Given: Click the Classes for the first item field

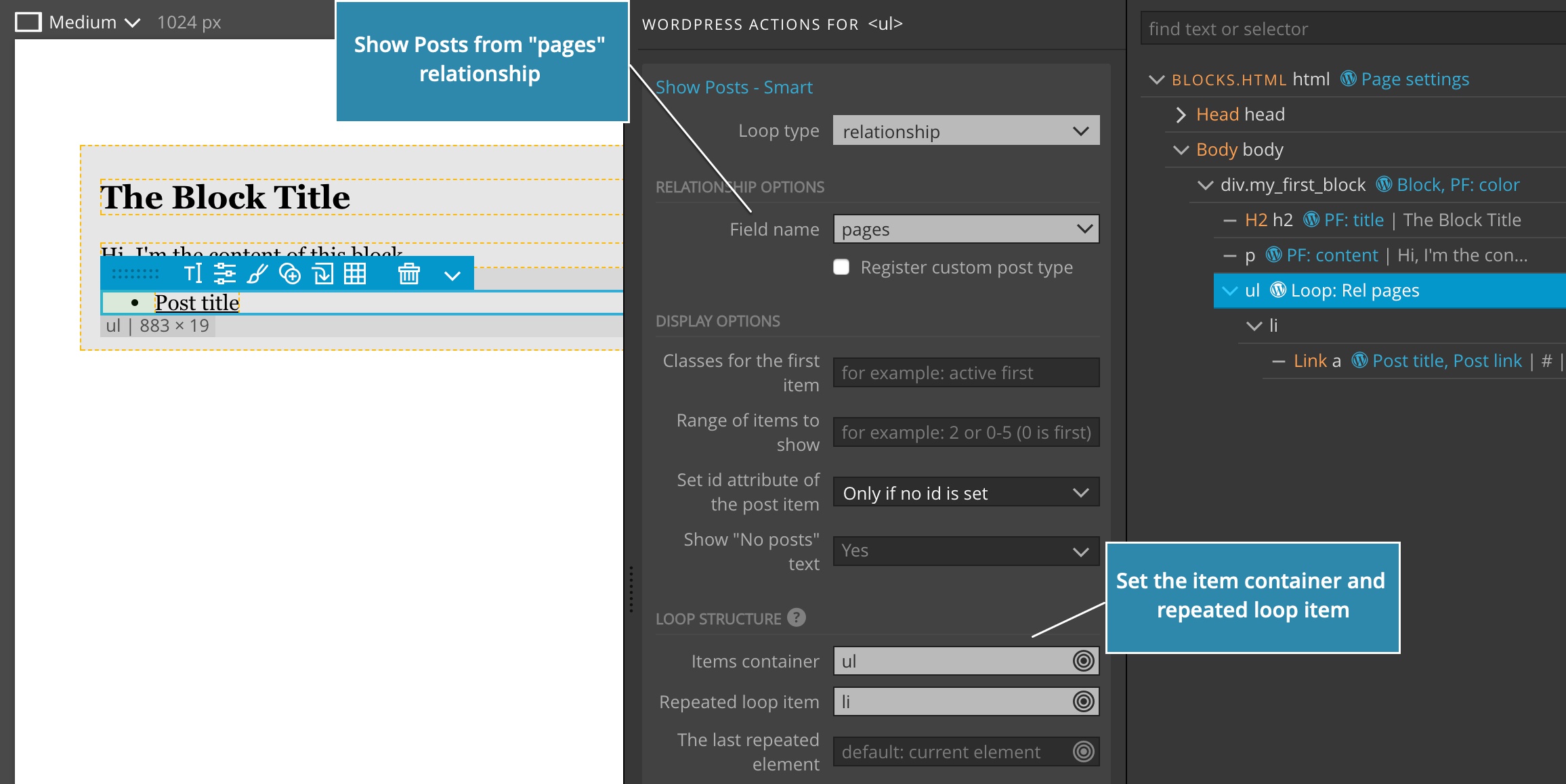Looking at the screenshot, I should pyautogui.click(x=966, y=373).
